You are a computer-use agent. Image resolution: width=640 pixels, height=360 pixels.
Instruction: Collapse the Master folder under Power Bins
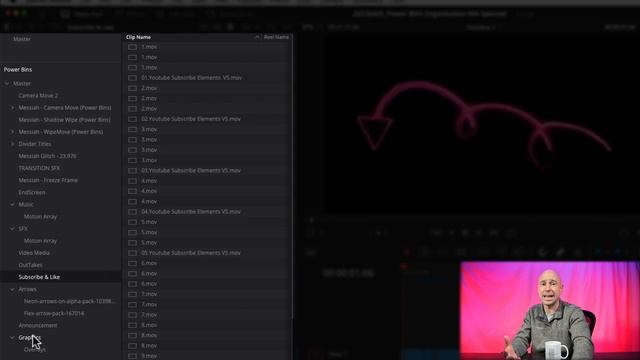[x=7, y=84]
